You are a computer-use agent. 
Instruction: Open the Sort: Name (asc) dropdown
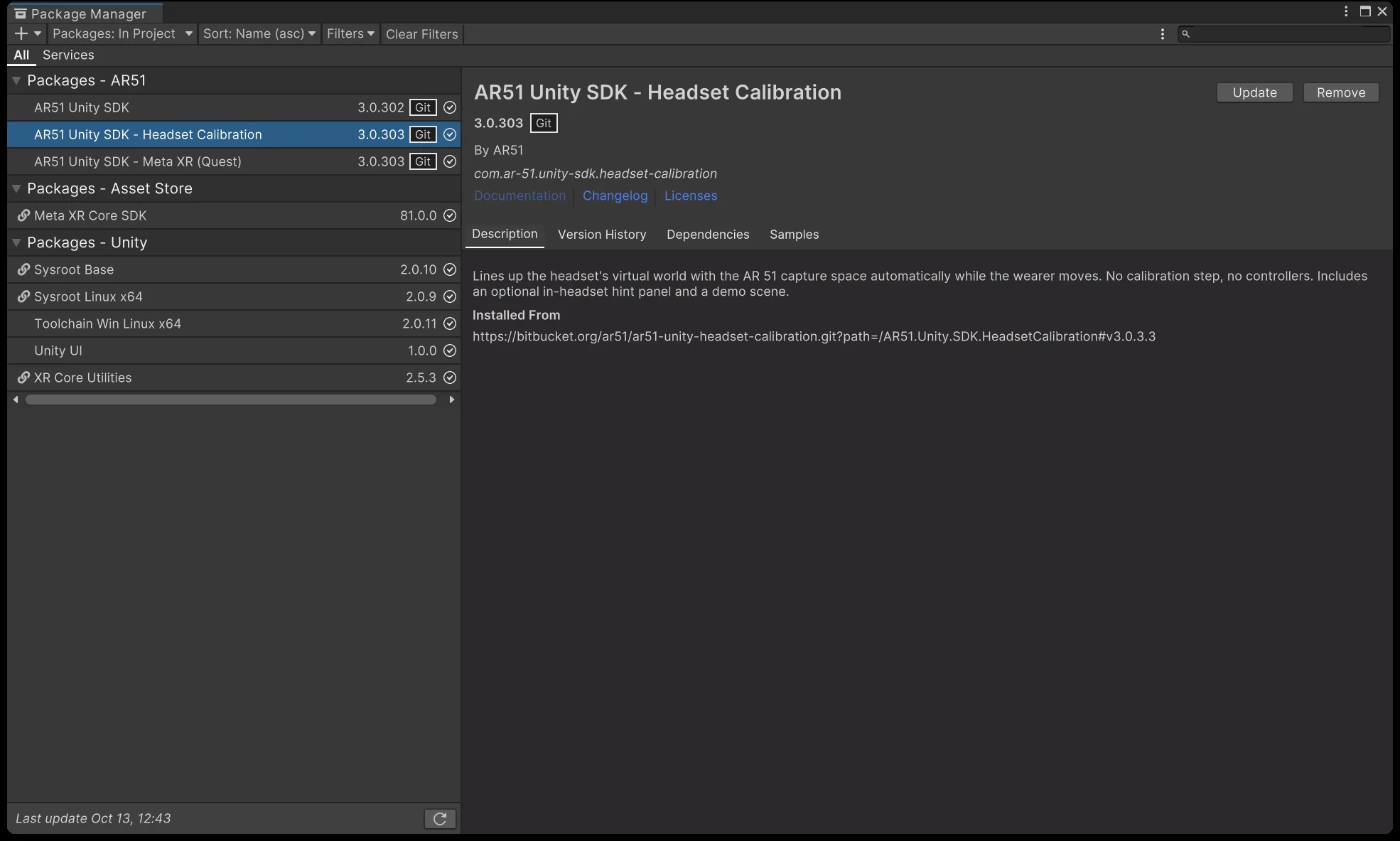(x=259, y=33)
